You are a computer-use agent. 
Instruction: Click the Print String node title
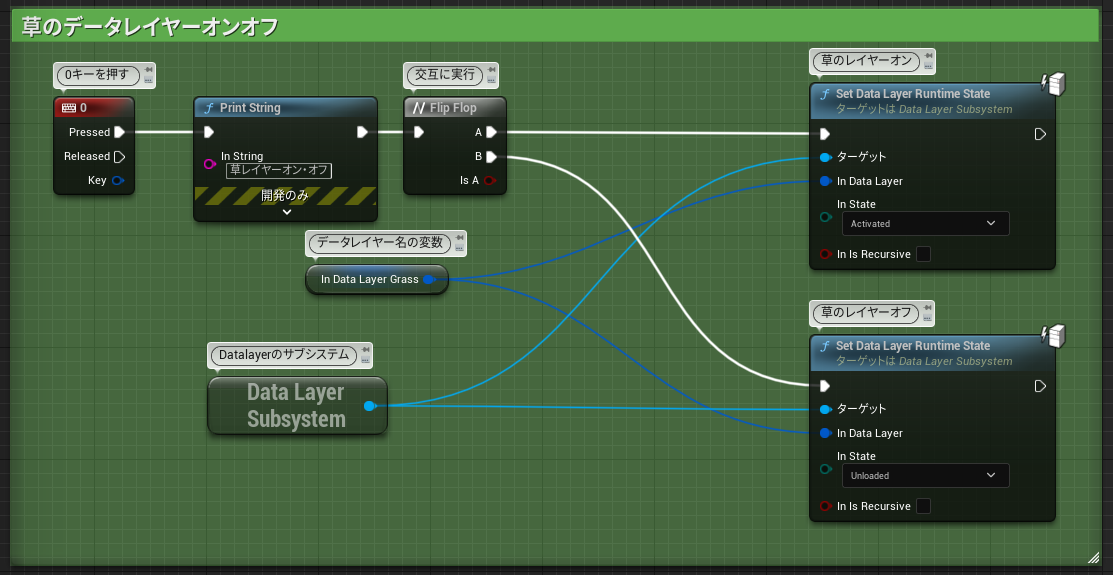[x=250, y=108]
